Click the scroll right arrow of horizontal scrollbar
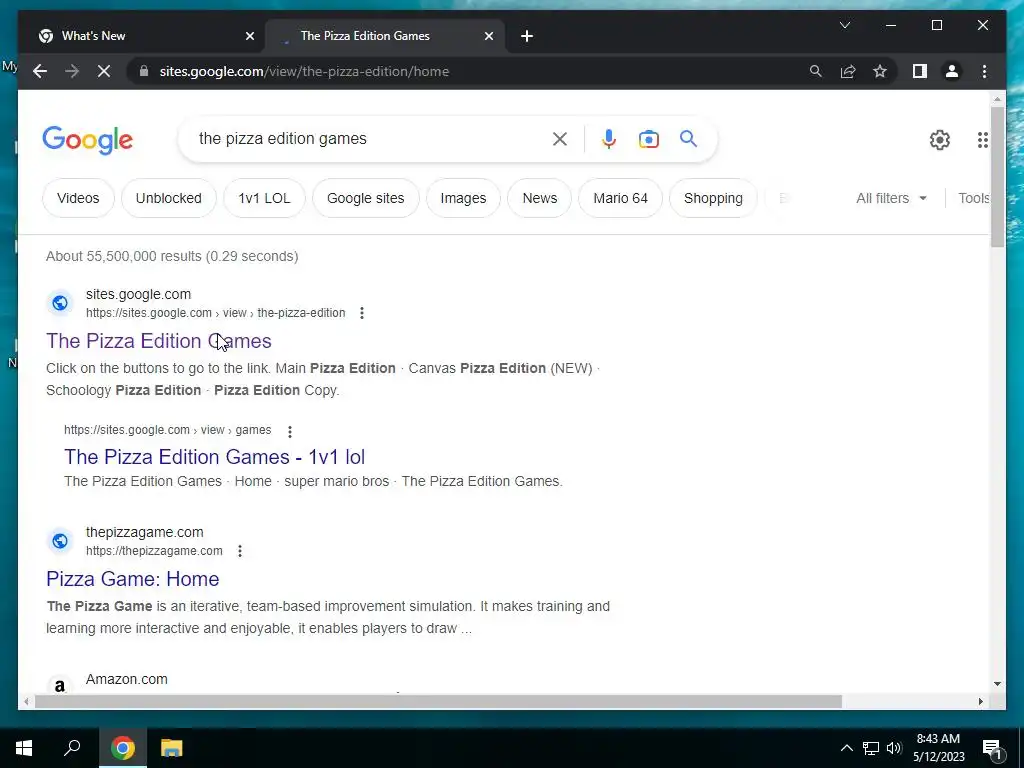The height and width of the screenshot is (768, 1024). coord(980,701)
